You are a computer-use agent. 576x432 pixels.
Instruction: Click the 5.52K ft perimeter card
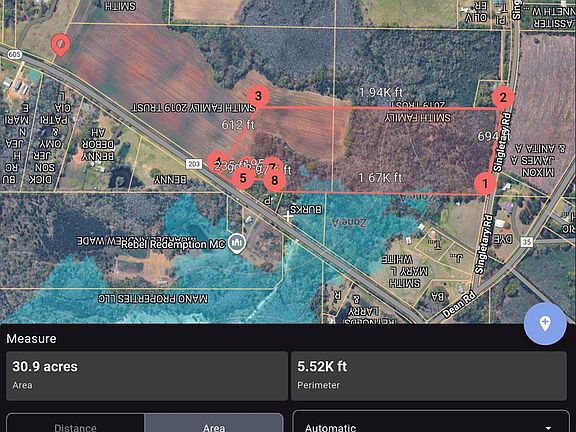click(429, 376)
